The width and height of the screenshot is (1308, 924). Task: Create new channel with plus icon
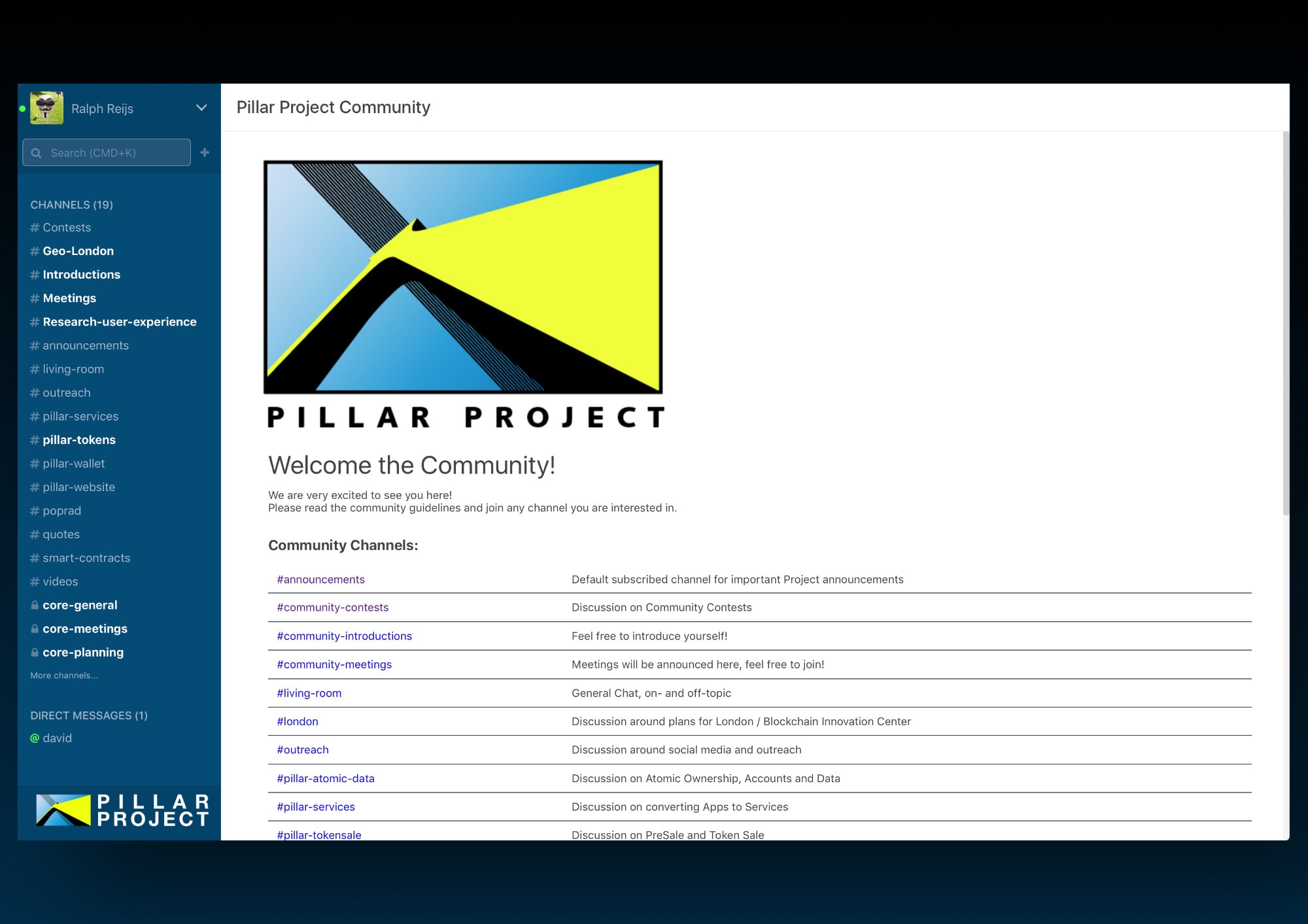205,152
